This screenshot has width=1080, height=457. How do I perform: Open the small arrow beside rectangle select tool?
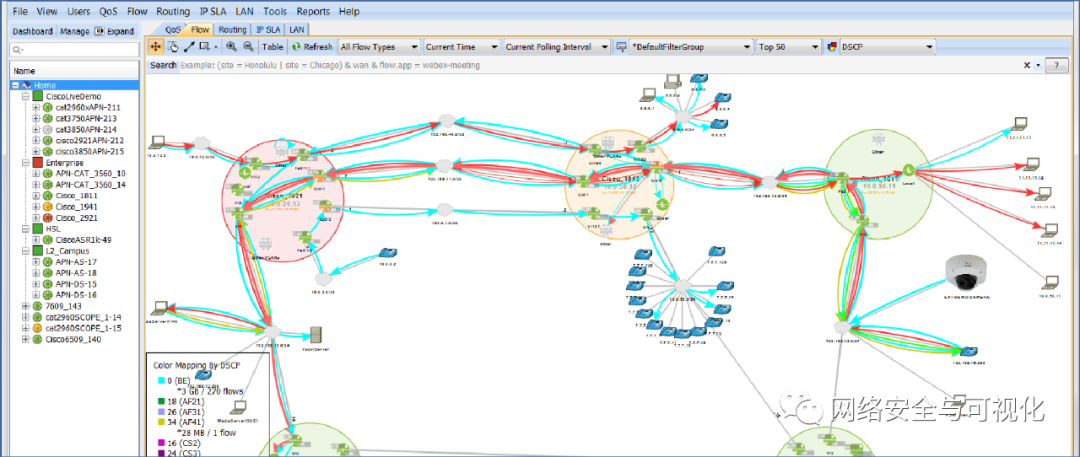[216, 47]
